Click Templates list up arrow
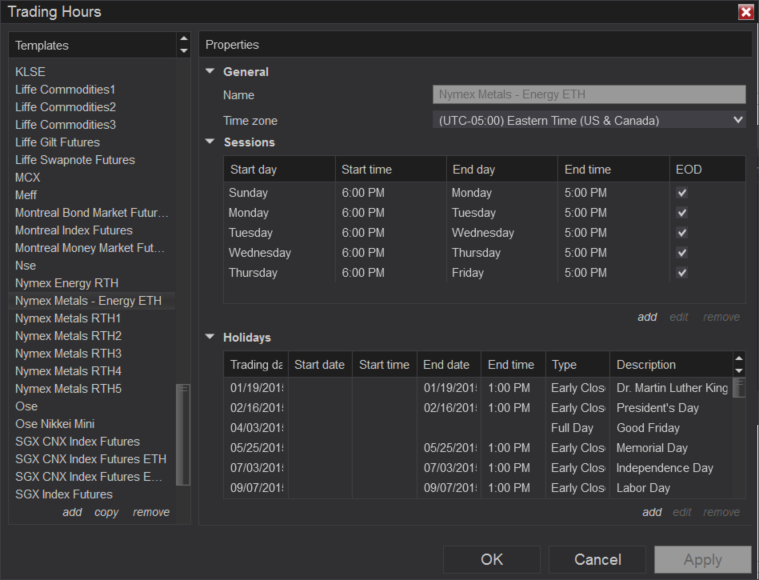Screen dimensions: 759x580 tap(183, 39)
